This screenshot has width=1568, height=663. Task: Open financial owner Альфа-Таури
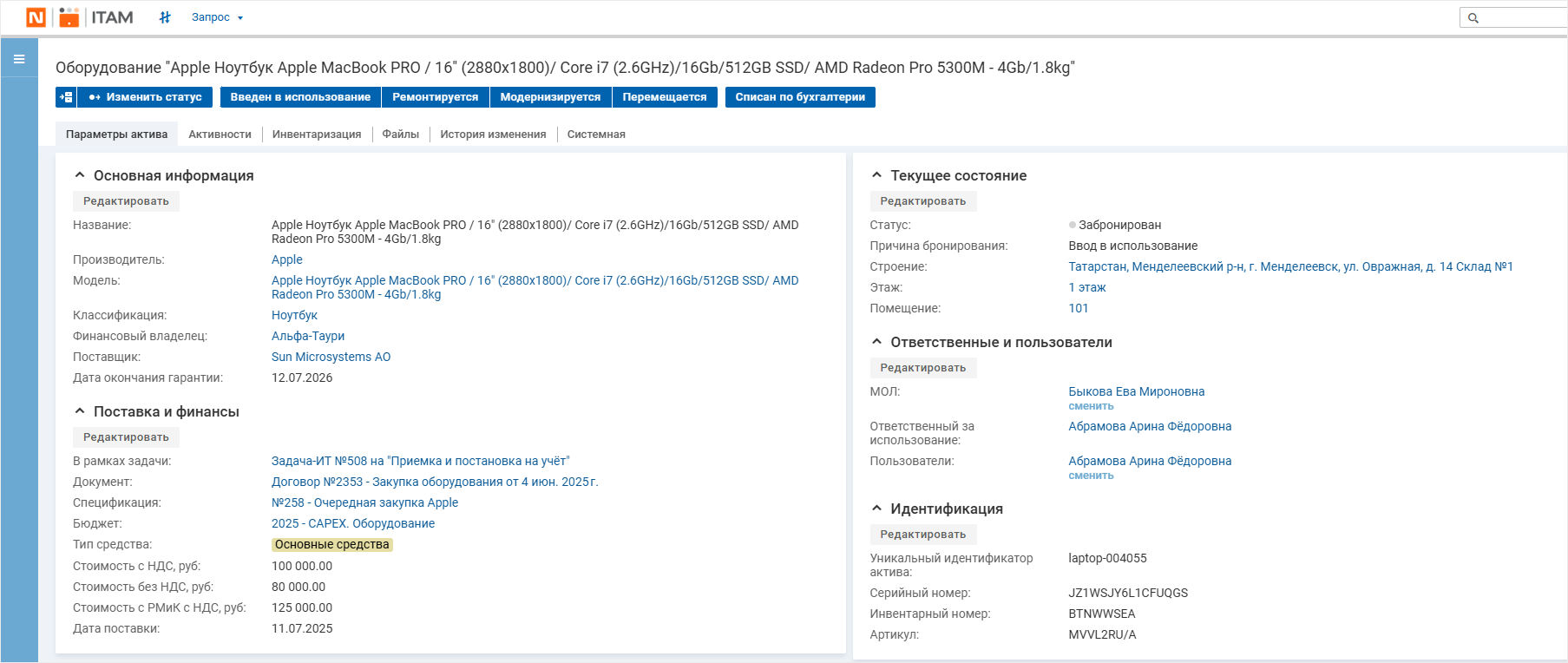point(308,336)
